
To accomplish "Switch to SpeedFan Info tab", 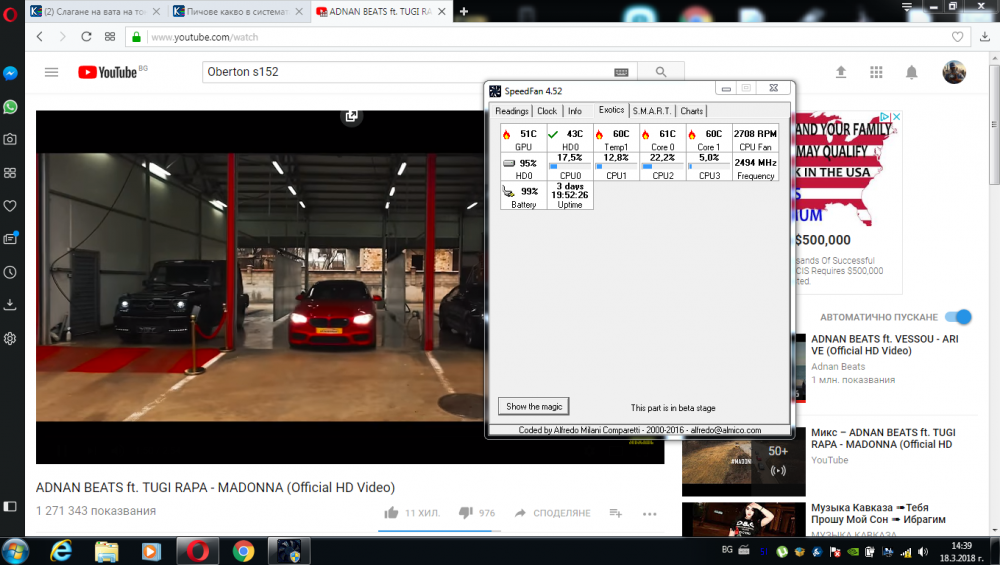I will pos(575,111).
